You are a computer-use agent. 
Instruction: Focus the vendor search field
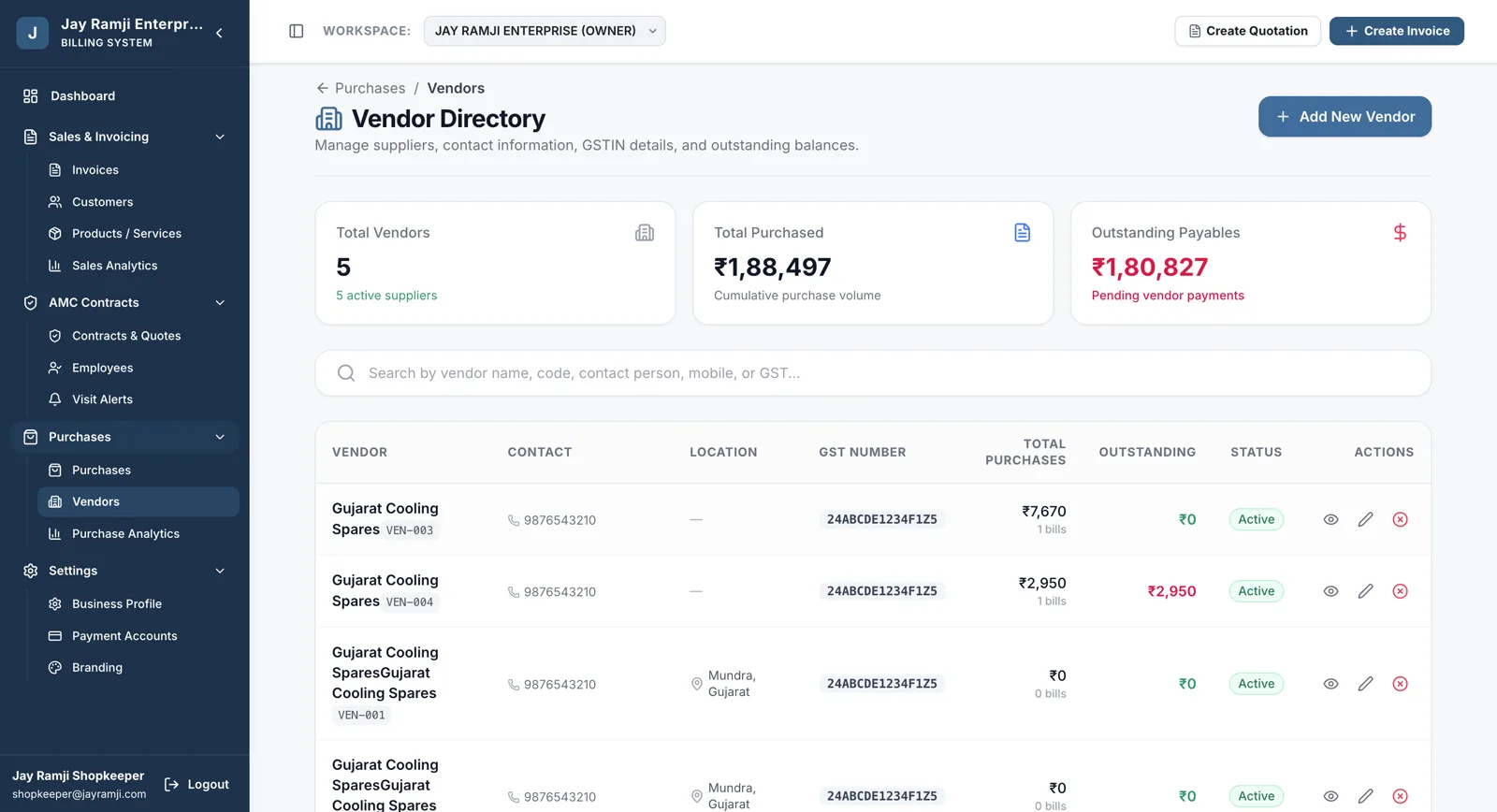tap(873, 373)
